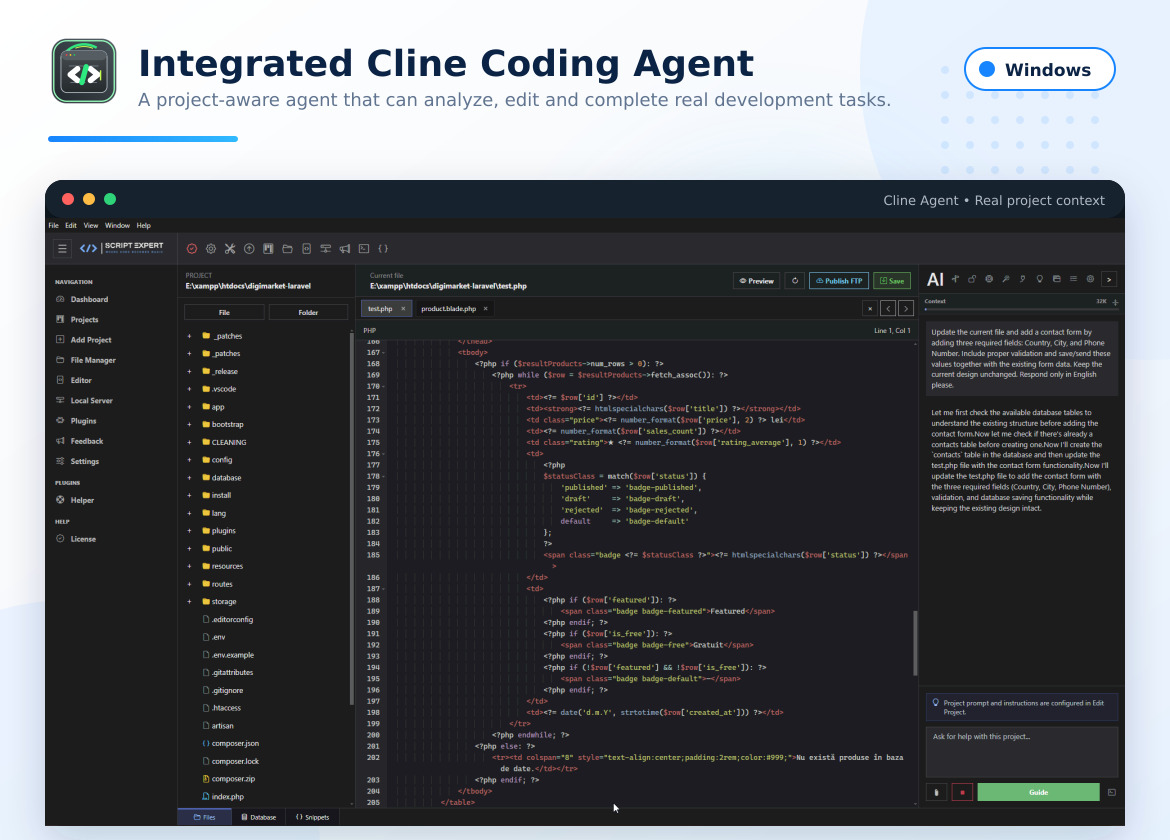Expand the resources folder
The image size is (1170, 840).
190,566
